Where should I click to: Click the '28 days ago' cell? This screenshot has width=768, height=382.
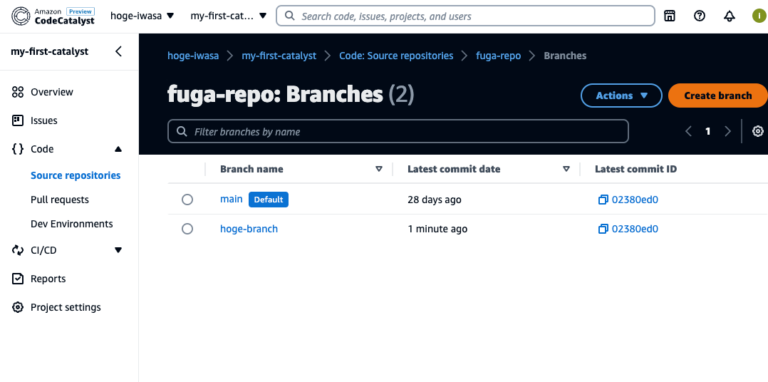(x=434, y=199)
